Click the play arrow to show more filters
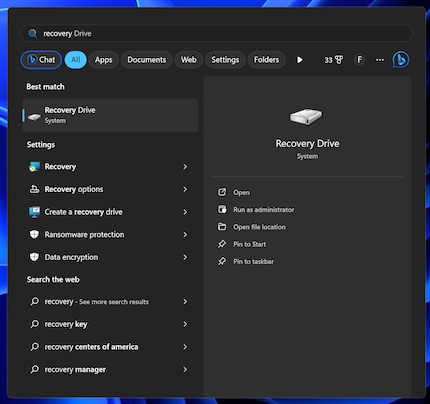 click(x=300, y=60)
